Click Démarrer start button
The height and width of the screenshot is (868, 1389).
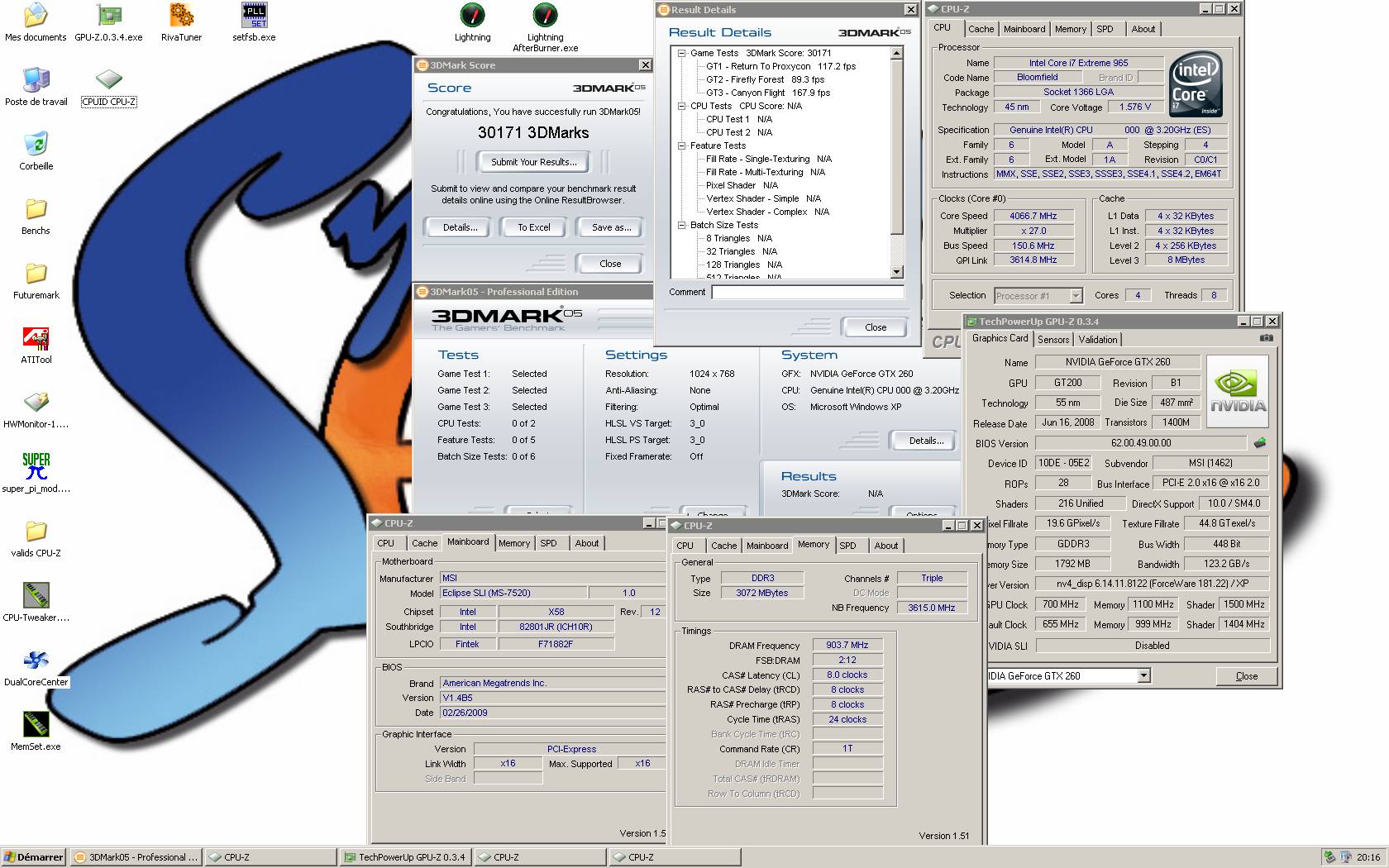[34, 857]
